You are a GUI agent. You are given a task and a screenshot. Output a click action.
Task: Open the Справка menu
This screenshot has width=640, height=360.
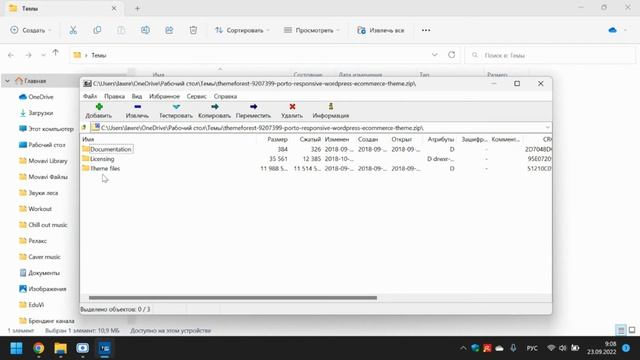pos(225,96)
